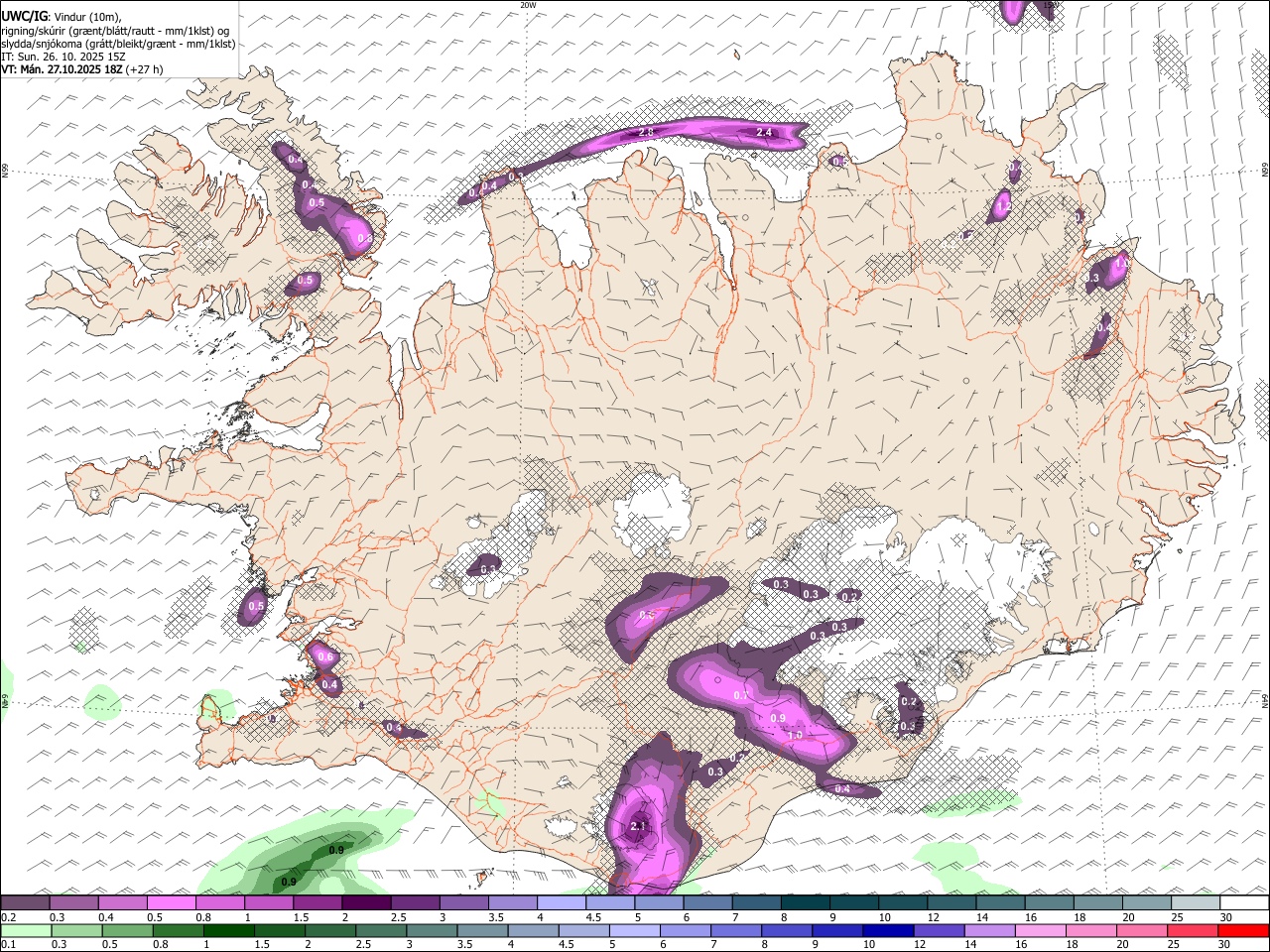
Task: Click the "20W" longitude label at top
Action: point(527,5)
